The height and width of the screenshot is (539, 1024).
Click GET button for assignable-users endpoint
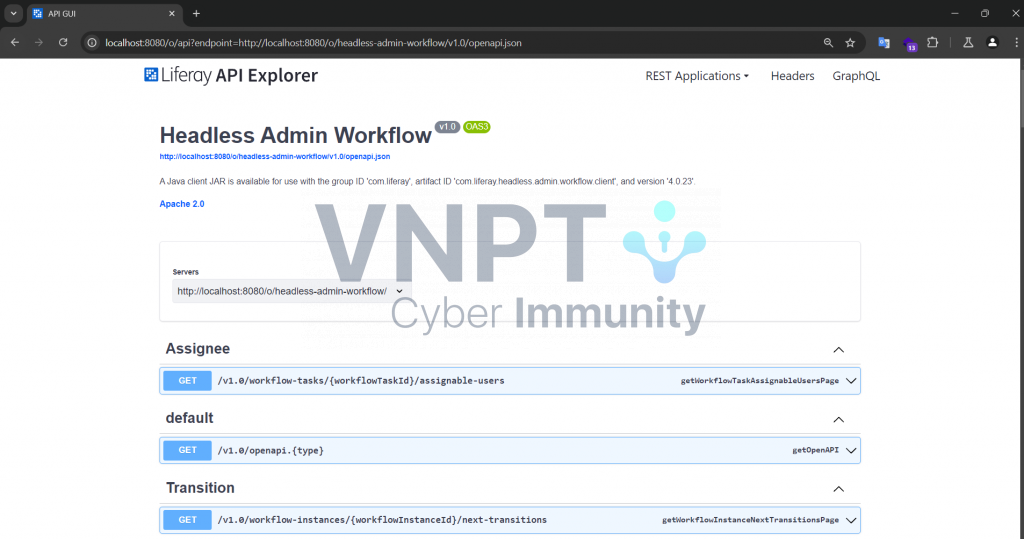pyautogui.click(x=188, y=381)
